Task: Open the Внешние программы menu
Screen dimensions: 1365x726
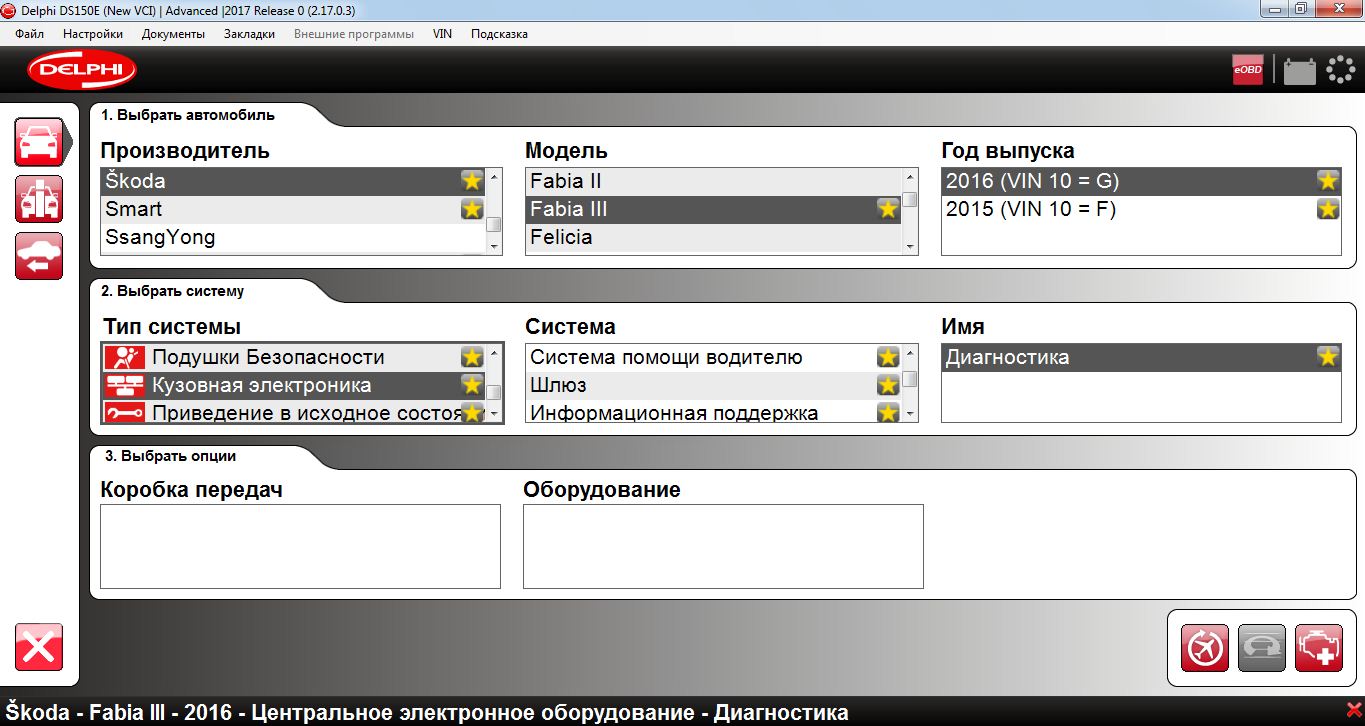Action: click(354, 34)
